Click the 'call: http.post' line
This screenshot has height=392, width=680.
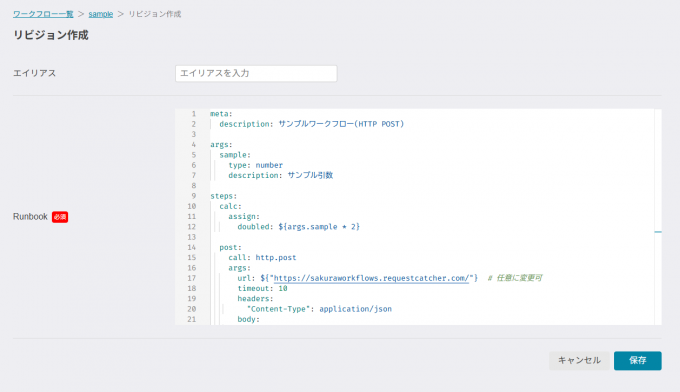tap(262, 258)
